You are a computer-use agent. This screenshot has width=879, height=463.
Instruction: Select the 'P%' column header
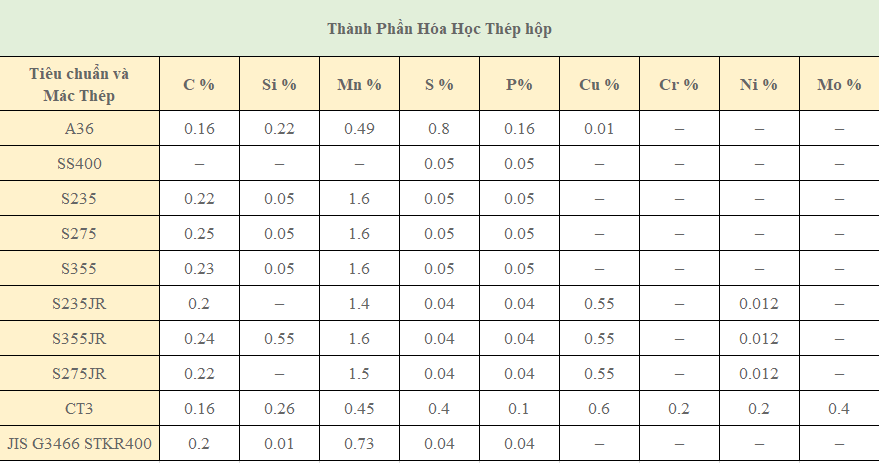519,85
